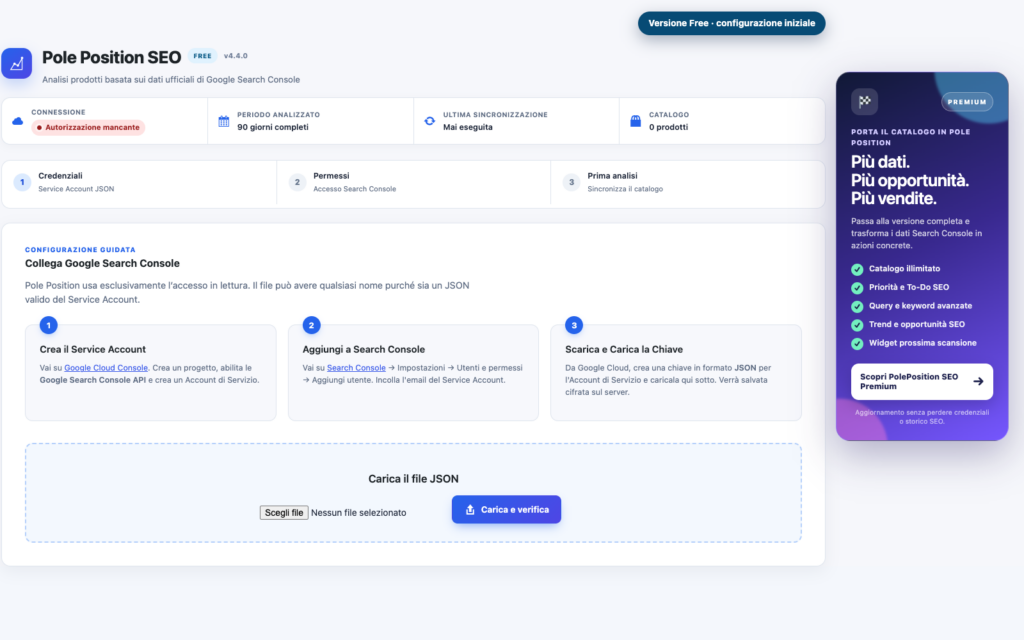
Task: Click the Autorizzazione mancante status badge
Action: click(88, 127)
